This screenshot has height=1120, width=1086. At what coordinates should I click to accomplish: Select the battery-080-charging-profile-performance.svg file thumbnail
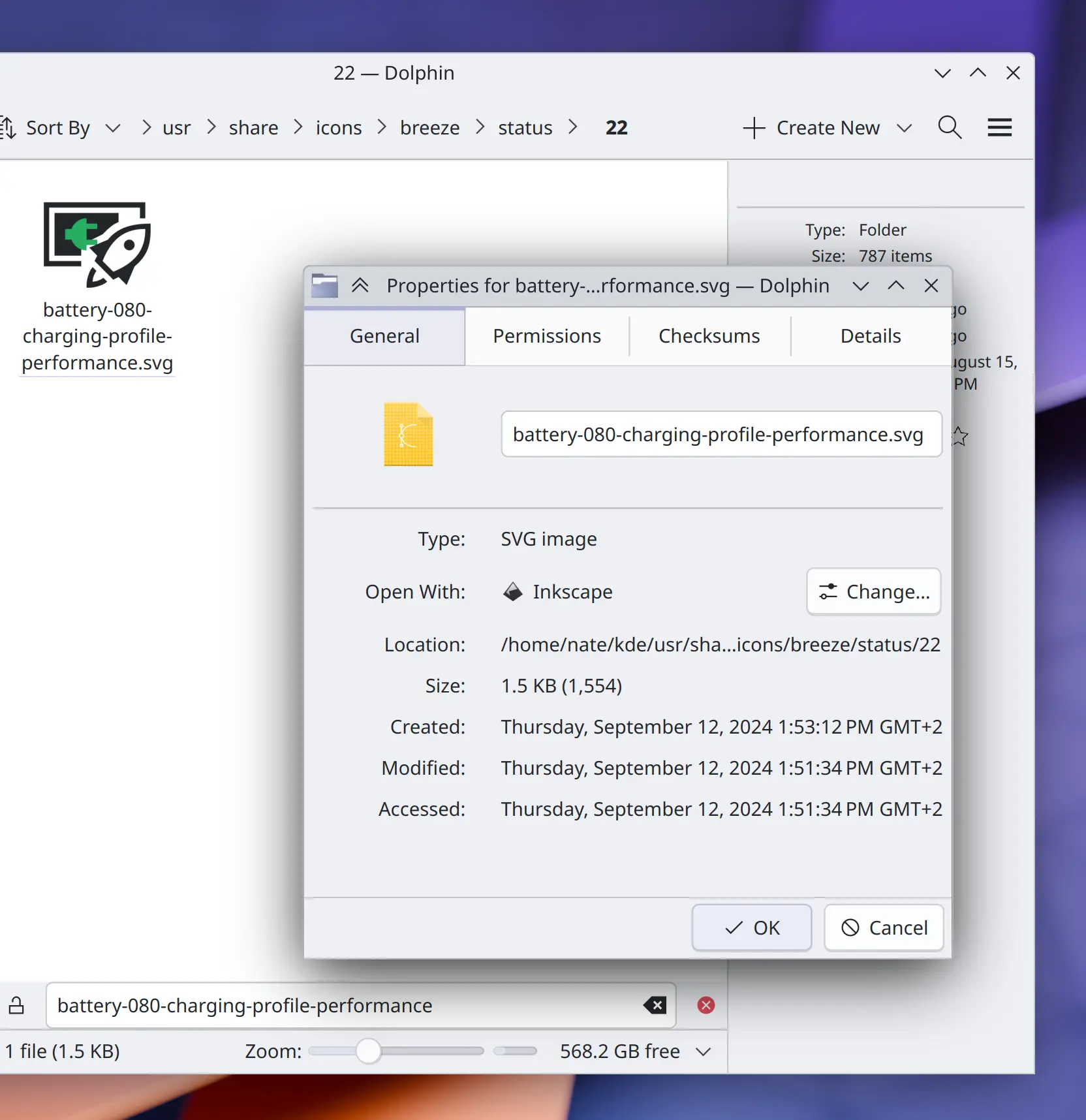(97, 245)
